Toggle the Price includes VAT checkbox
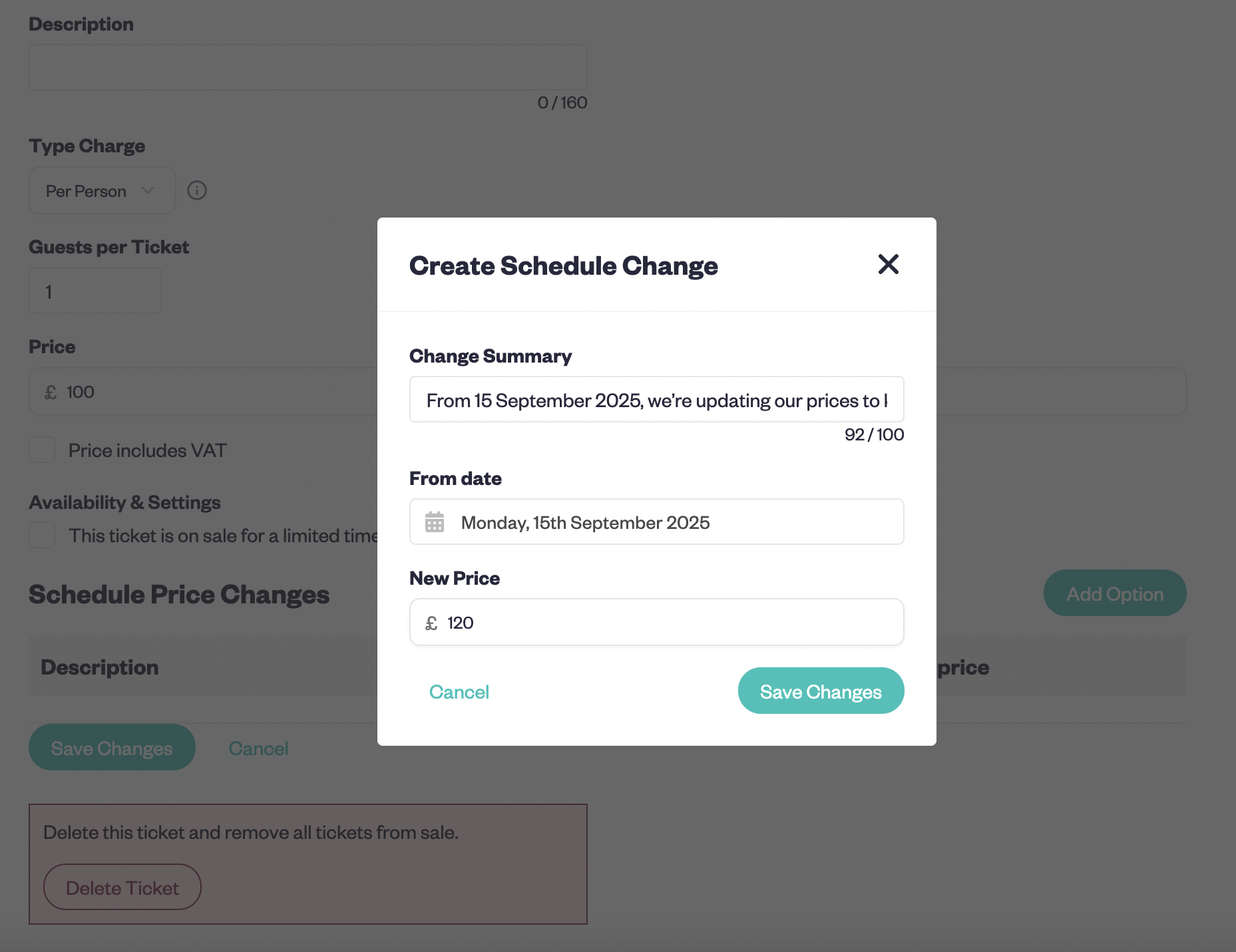This screenshot has height=952, width=1236. click(42, 450)
